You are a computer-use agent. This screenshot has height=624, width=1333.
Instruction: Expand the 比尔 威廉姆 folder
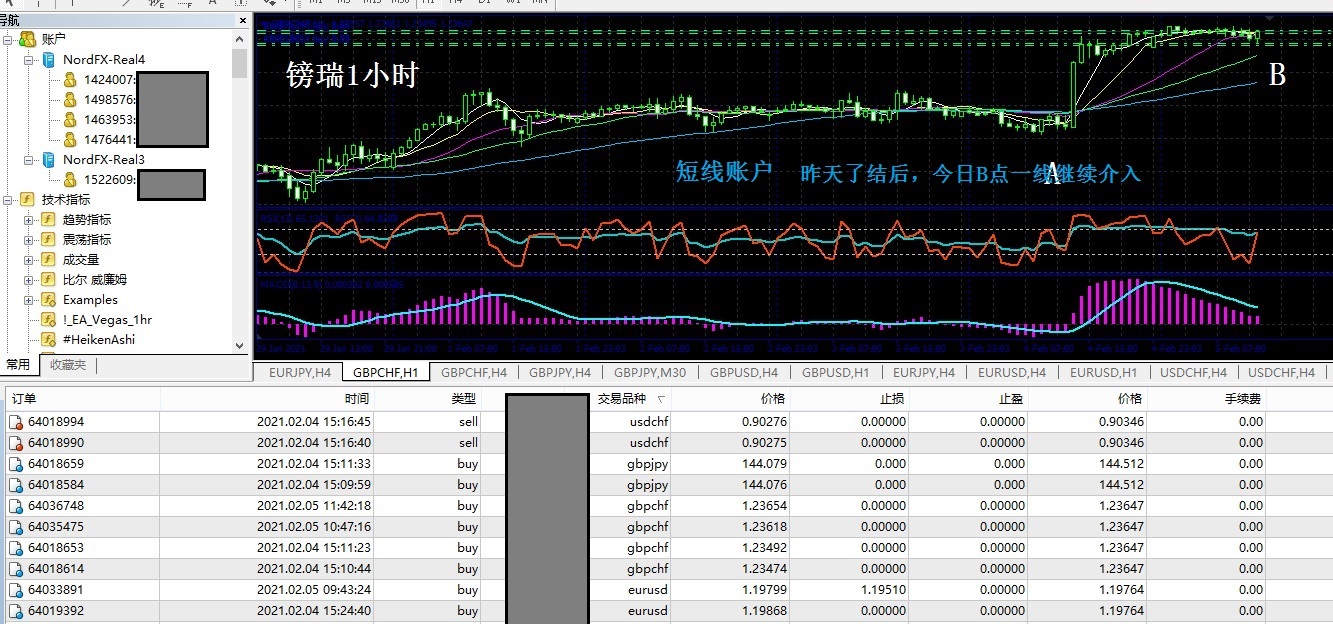(x=29, y=279)
